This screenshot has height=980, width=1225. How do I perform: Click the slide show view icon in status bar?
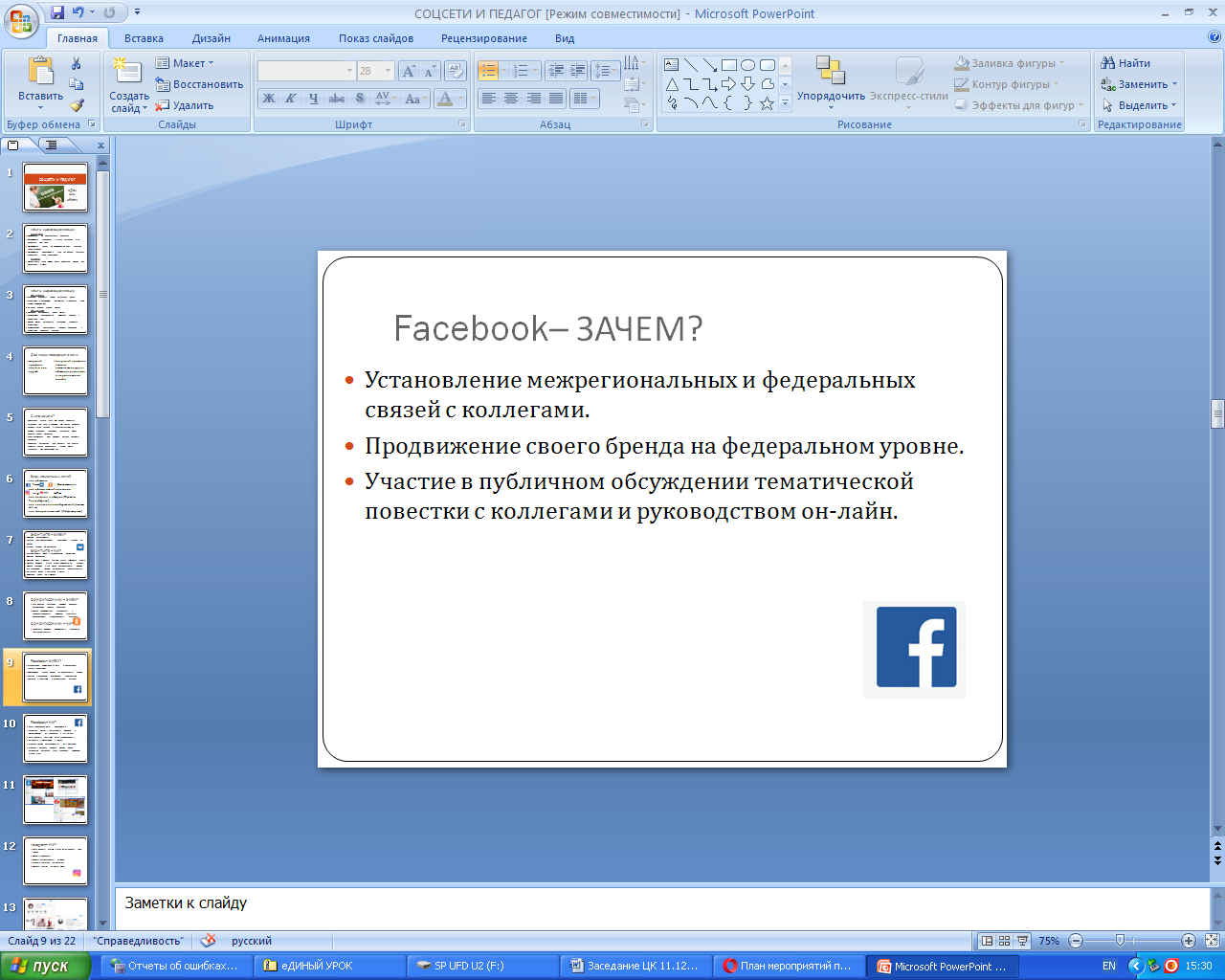(1022, 941)
